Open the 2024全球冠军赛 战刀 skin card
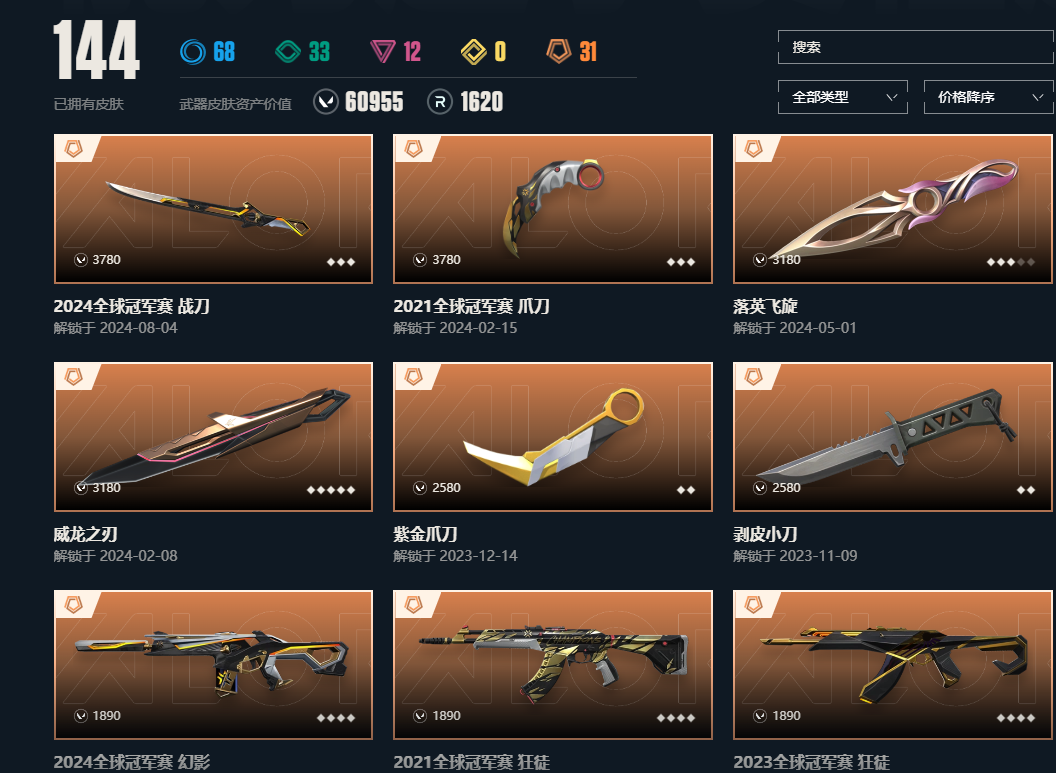 click(213, 209)
